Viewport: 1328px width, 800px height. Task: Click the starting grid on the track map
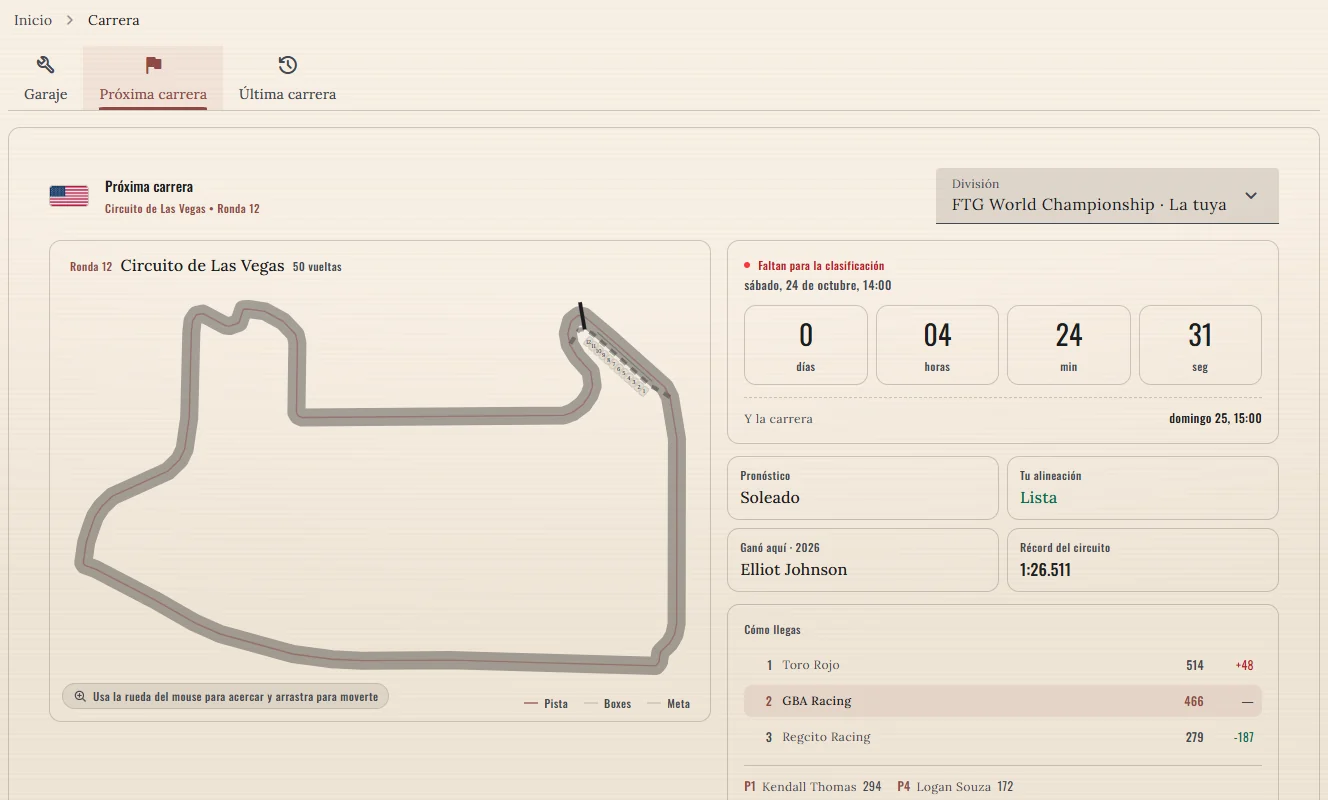click(616, 364)
